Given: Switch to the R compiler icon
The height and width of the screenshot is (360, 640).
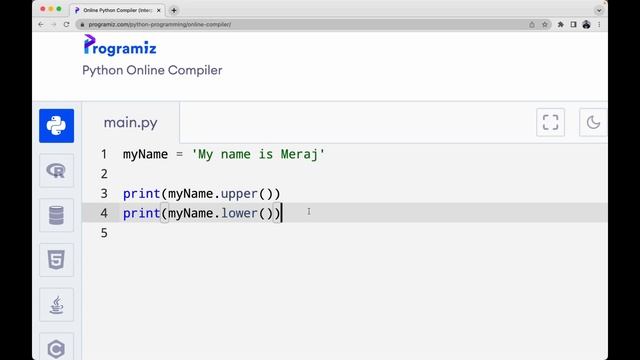Looking at the screenshot, I should coord(56,171).
